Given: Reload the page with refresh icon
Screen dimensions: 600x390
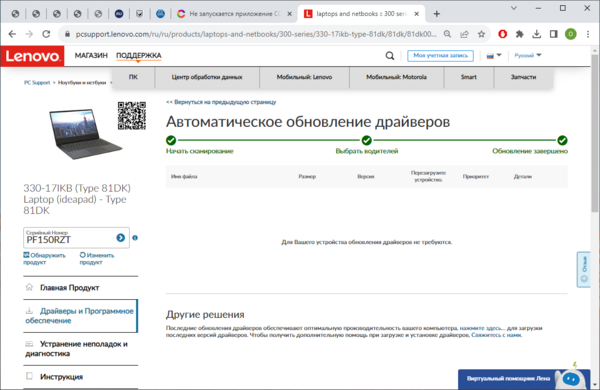Looking at the screenshot, I should (46, 34).
